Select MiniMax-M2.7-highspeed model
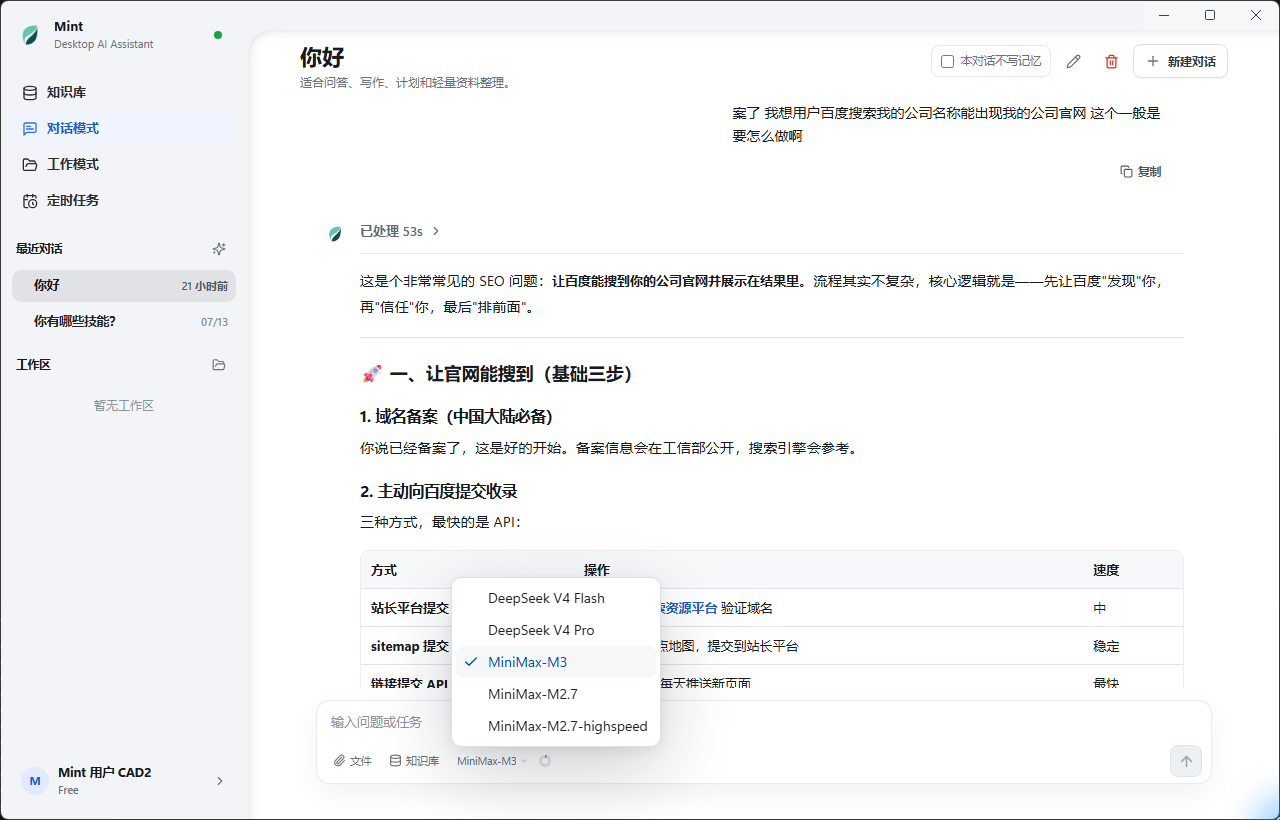The image size is (1280, 820). tap(556, 726)
